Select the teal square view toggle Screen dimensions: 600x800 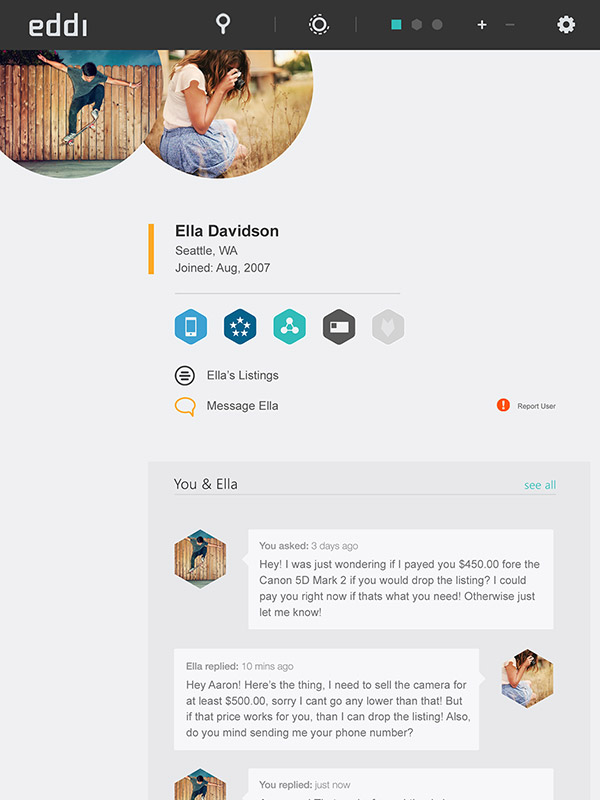tap(396, 24)
